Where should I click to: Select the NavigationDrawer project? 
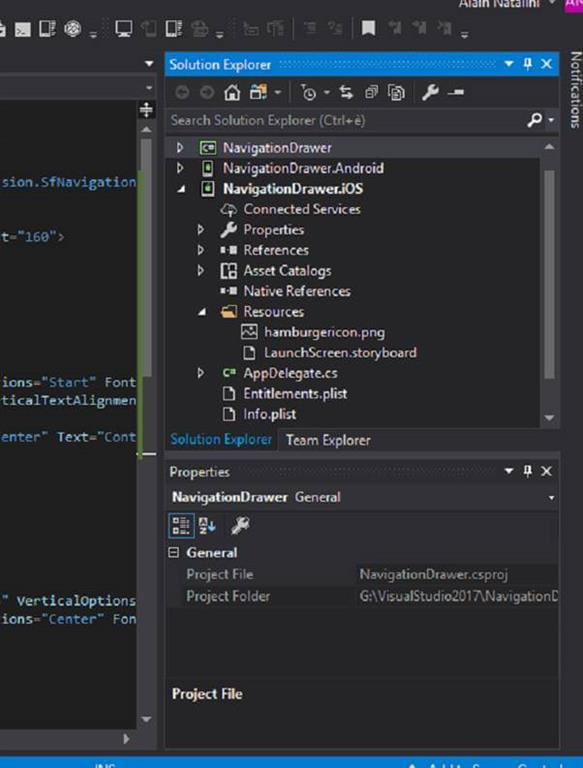coord(277,147)
